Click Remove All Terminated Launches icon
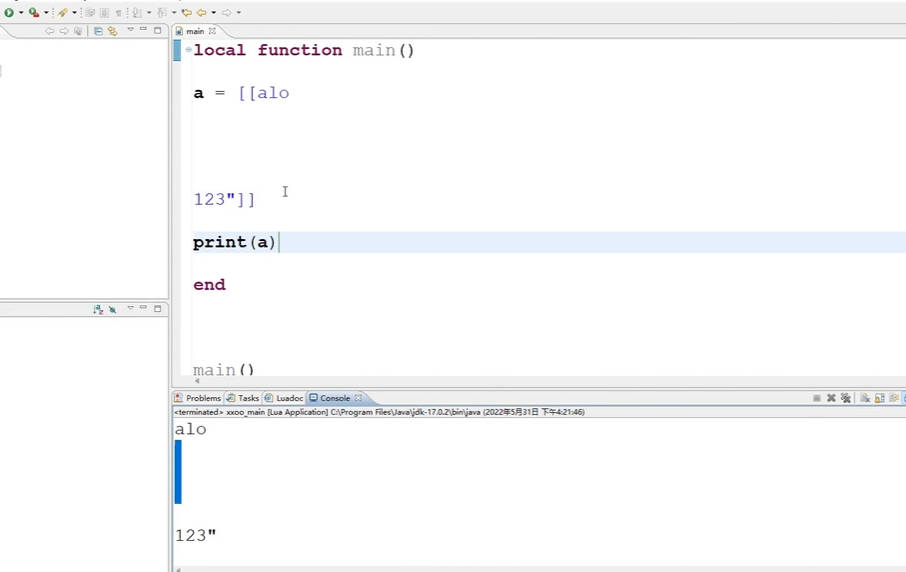This screenshot has height=572, width=906. click(846, 398)
